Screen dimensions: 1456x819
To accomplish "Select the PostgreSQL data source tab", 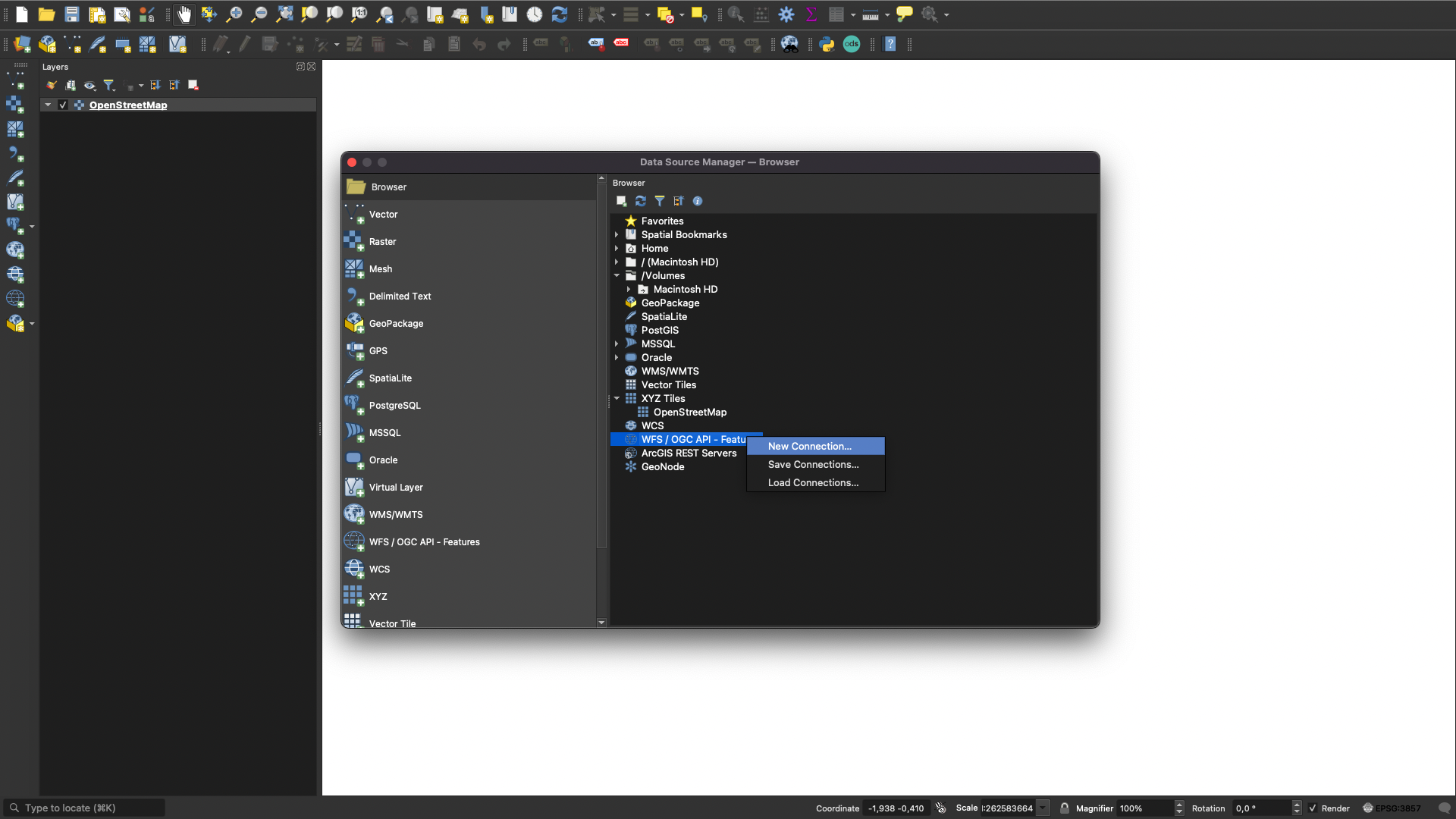I will [394, 406].
